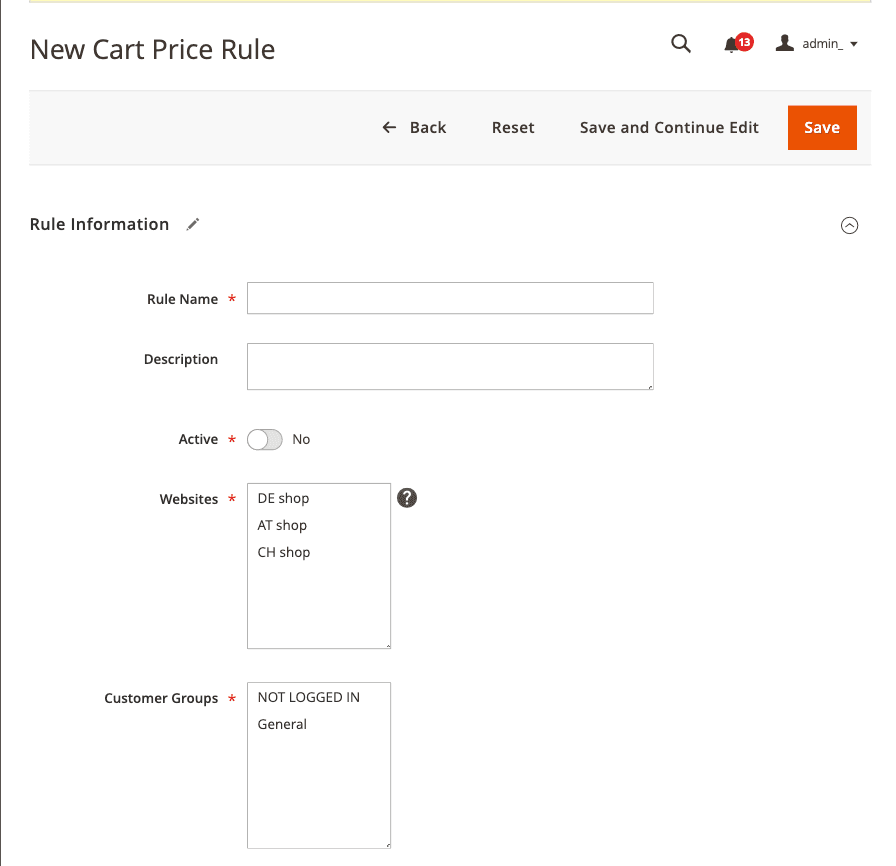This screenshot has width=896, height=866.
Task: Click the Reset button
Action: (x=513, y=128)
